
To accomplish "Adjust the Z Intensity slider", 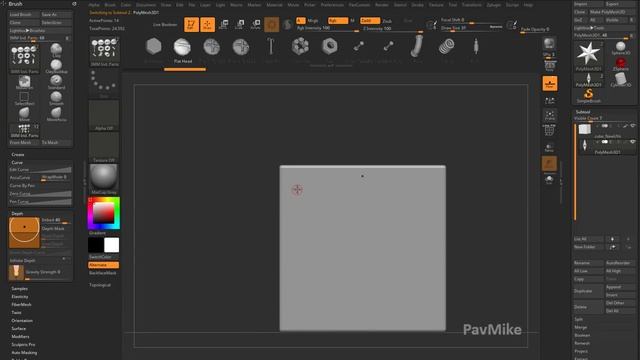I will tap(392, 29).
